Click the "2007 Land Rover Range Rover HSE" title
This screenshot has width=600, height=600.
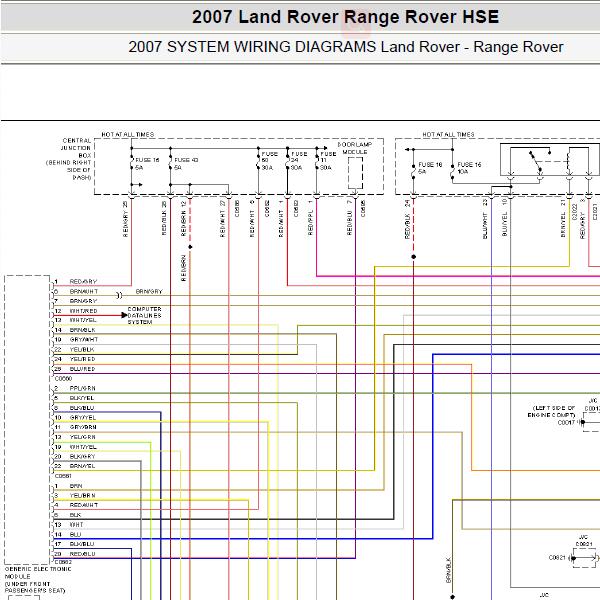click(x=345, y=17)
